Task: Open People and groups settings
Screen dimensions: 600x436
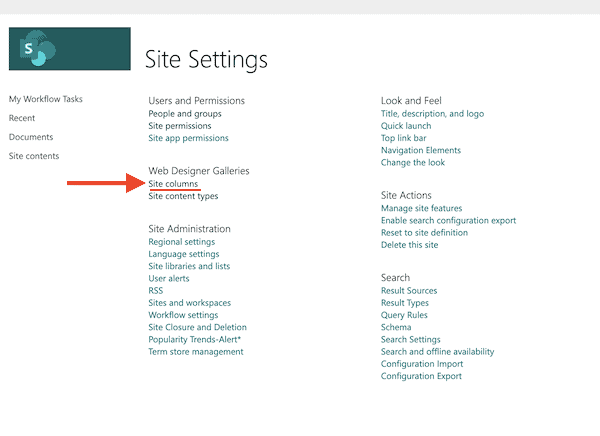Action: click(185, 114)
